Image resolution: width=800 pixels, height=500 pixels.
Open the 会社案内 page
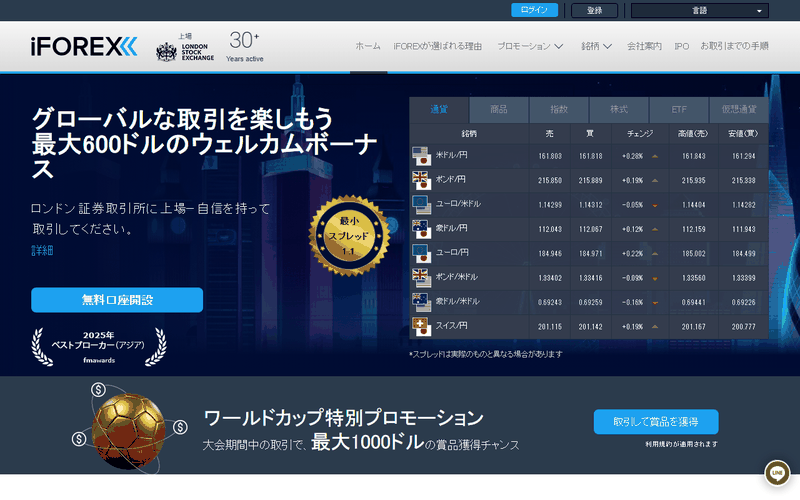point(644,46)
